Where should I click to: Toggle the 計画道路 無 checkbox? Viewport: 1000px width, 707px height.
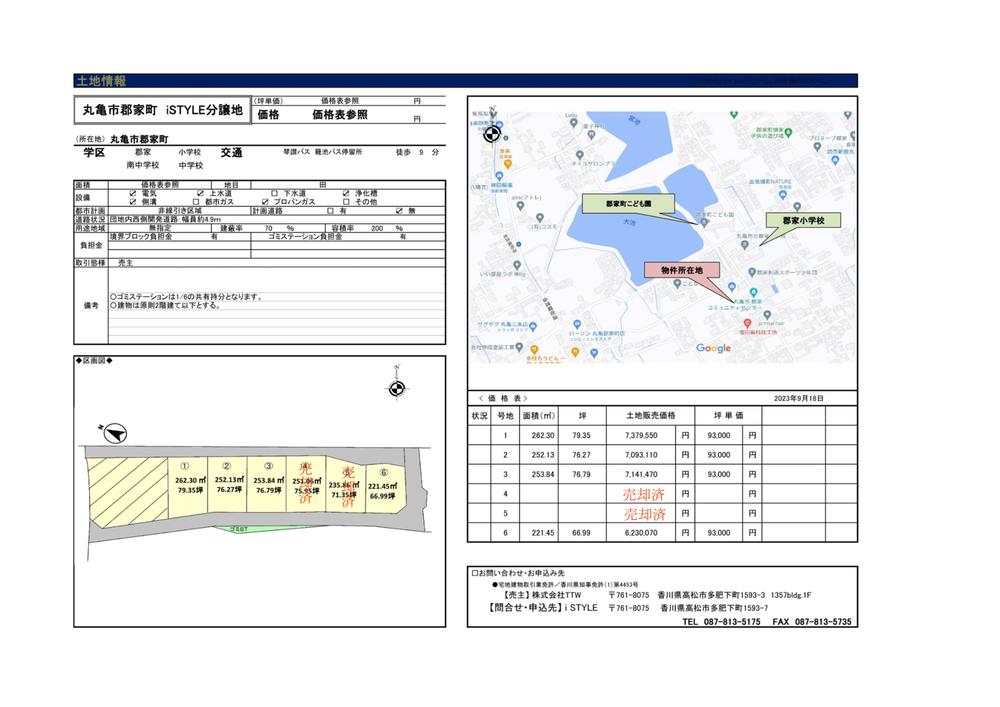pyautogui.click(x=399, y=210)
